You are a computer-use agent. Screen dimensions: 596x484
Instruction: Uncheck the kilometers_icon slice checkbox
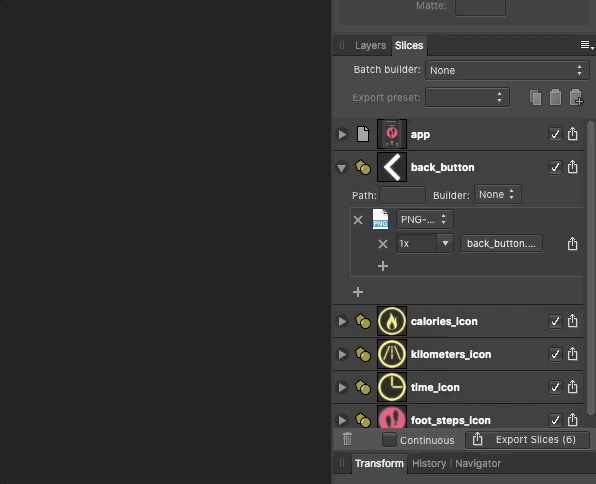pyautogui.click(x=555, y=354)
